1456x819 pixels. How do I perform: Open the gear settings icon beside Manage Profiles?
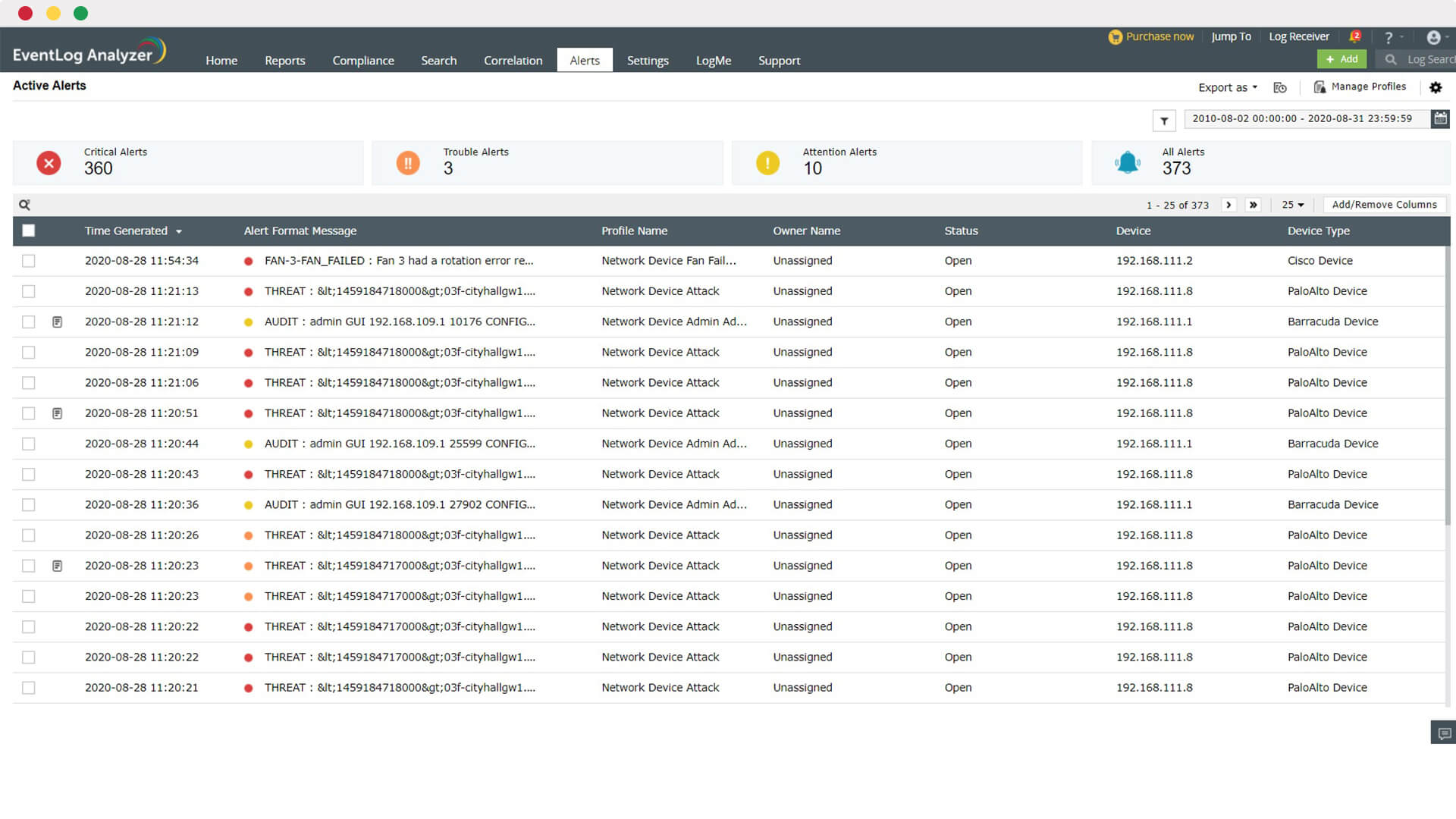click(1436, 87)
